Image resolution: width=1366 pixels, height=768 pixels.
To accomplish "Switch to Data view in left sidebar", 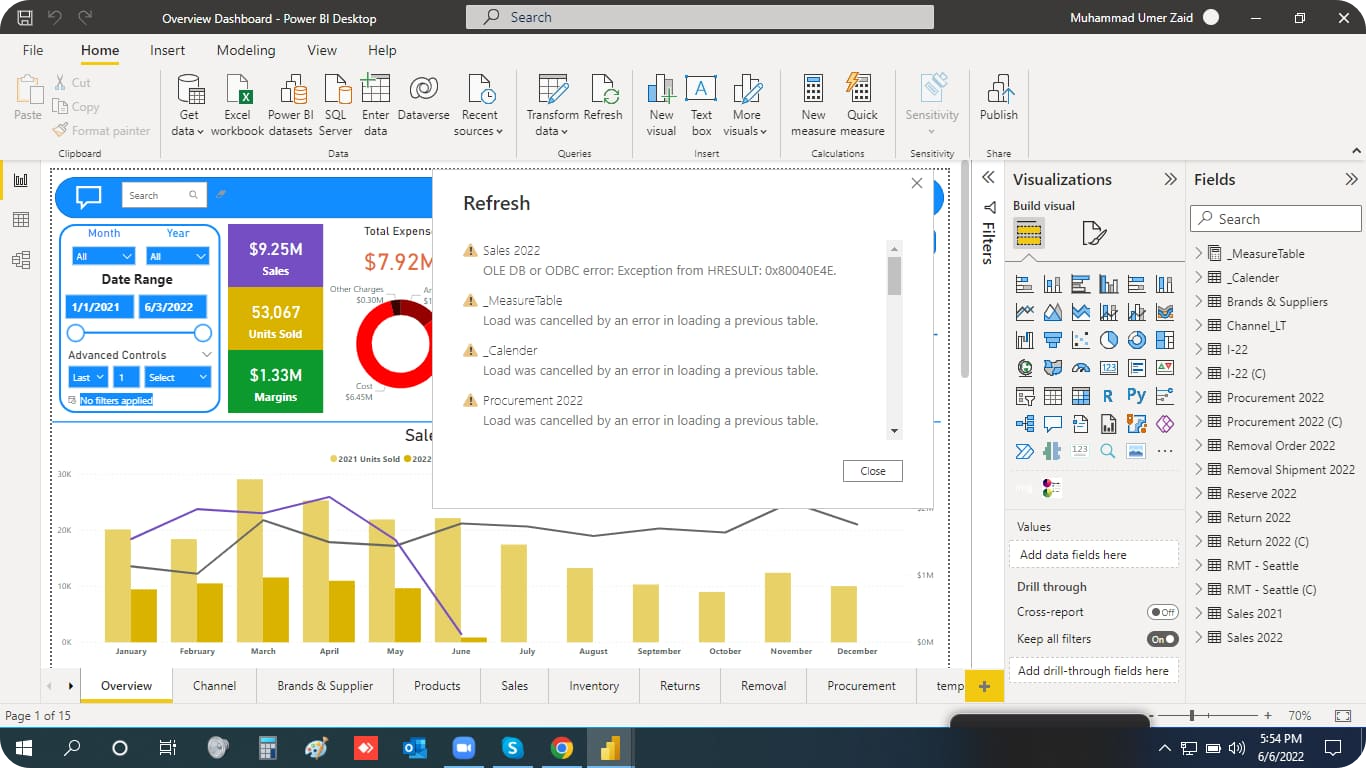I will click(21, 220).
